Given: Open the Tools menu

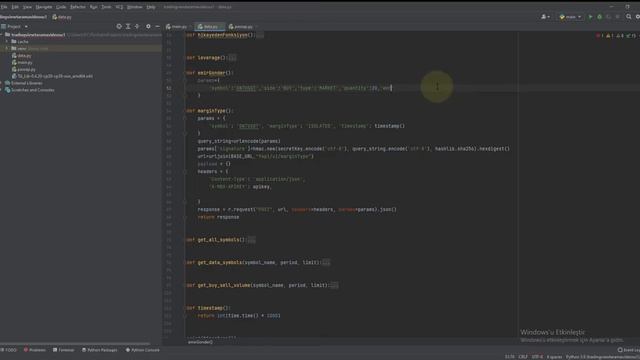Looking at the screenshot, I should 106,7.
